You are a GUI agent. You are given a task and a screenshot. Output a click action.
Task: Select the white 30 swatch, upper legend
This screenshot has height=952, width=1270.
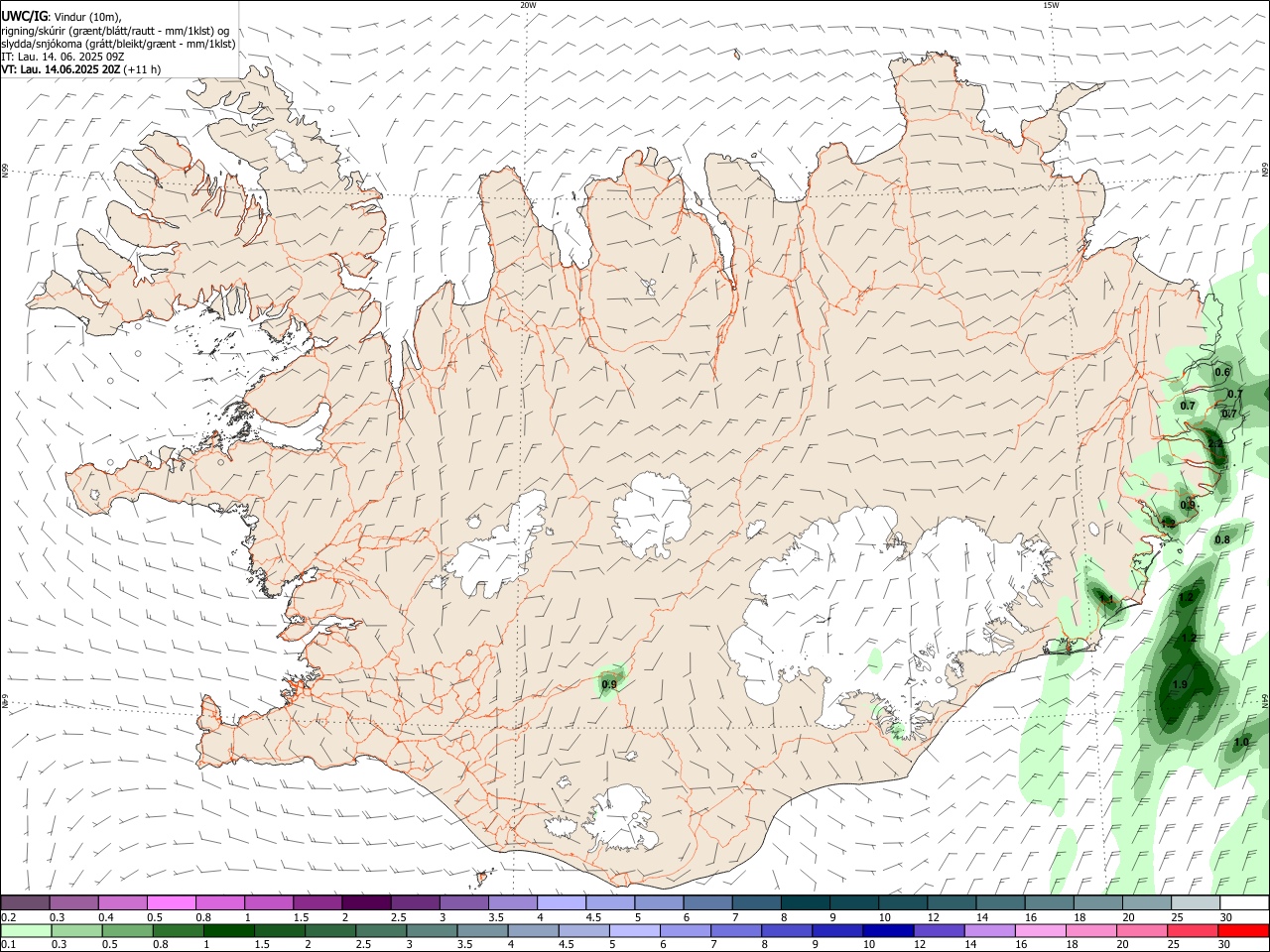1244,902
